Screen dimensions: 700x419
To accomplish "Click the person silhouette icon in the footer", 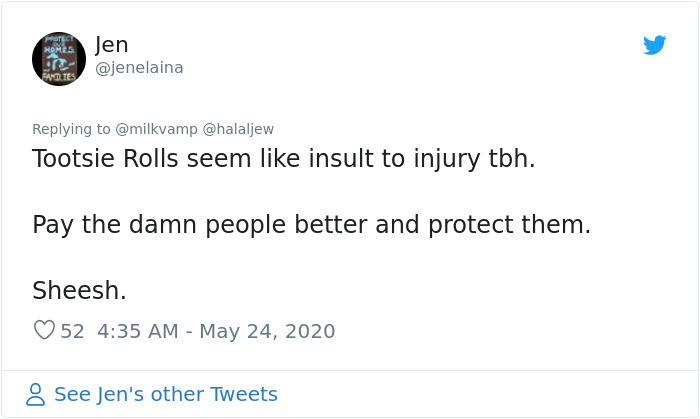I will (36, 395).
